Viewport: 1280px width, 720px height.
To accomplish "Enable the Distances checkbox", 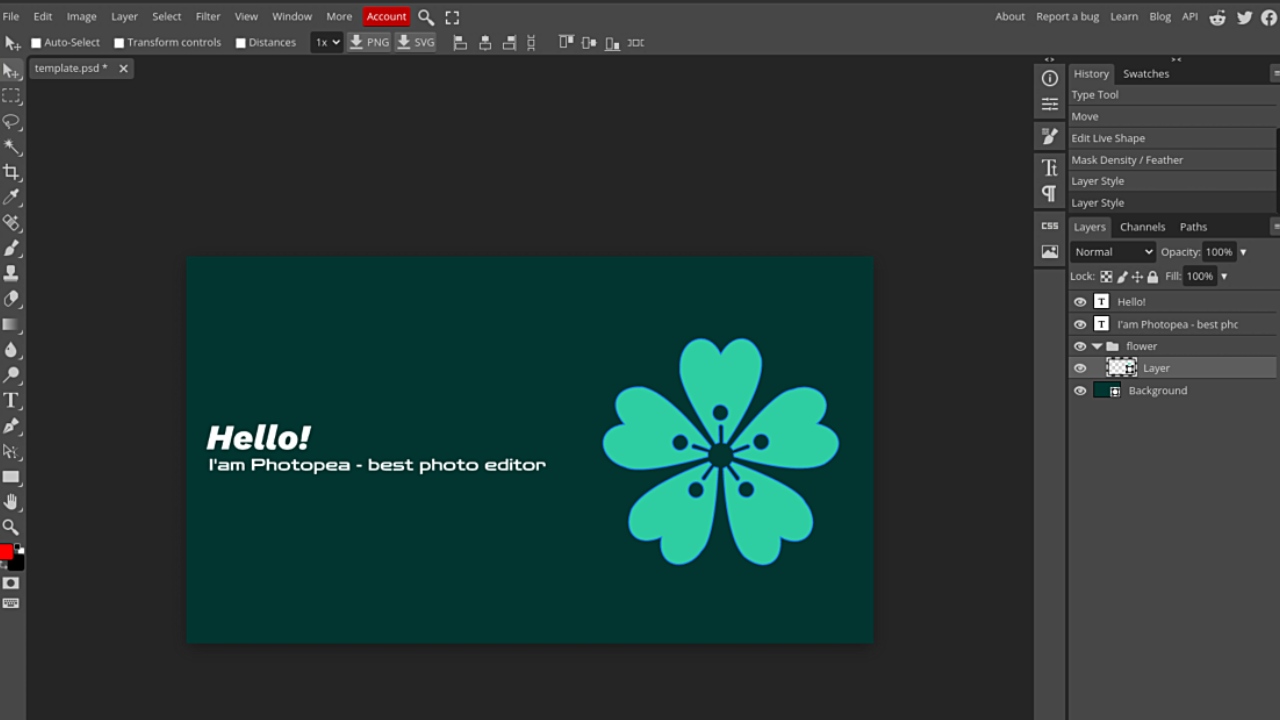I will coord(240,43).
